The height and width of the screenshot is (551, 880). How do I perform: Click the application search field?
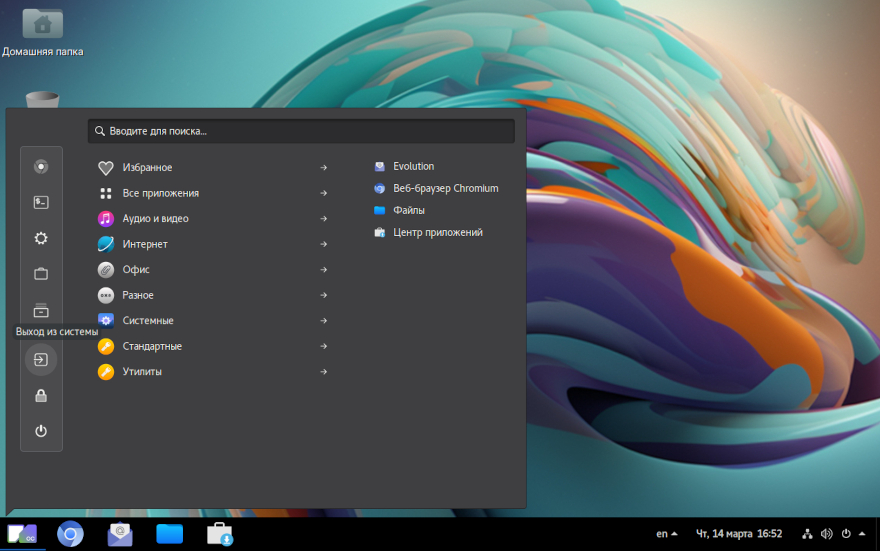point(301,131)
